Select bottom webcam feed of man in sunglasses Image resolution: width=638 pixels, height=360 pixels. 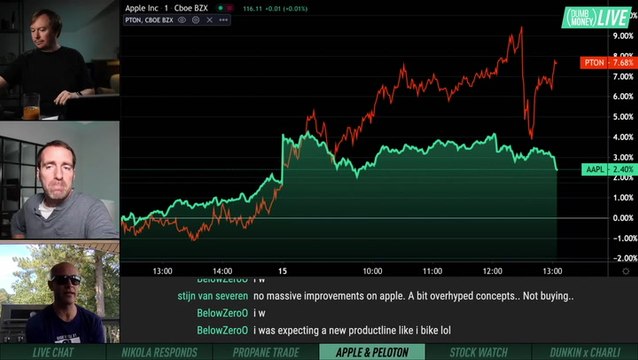click(60, 293)
